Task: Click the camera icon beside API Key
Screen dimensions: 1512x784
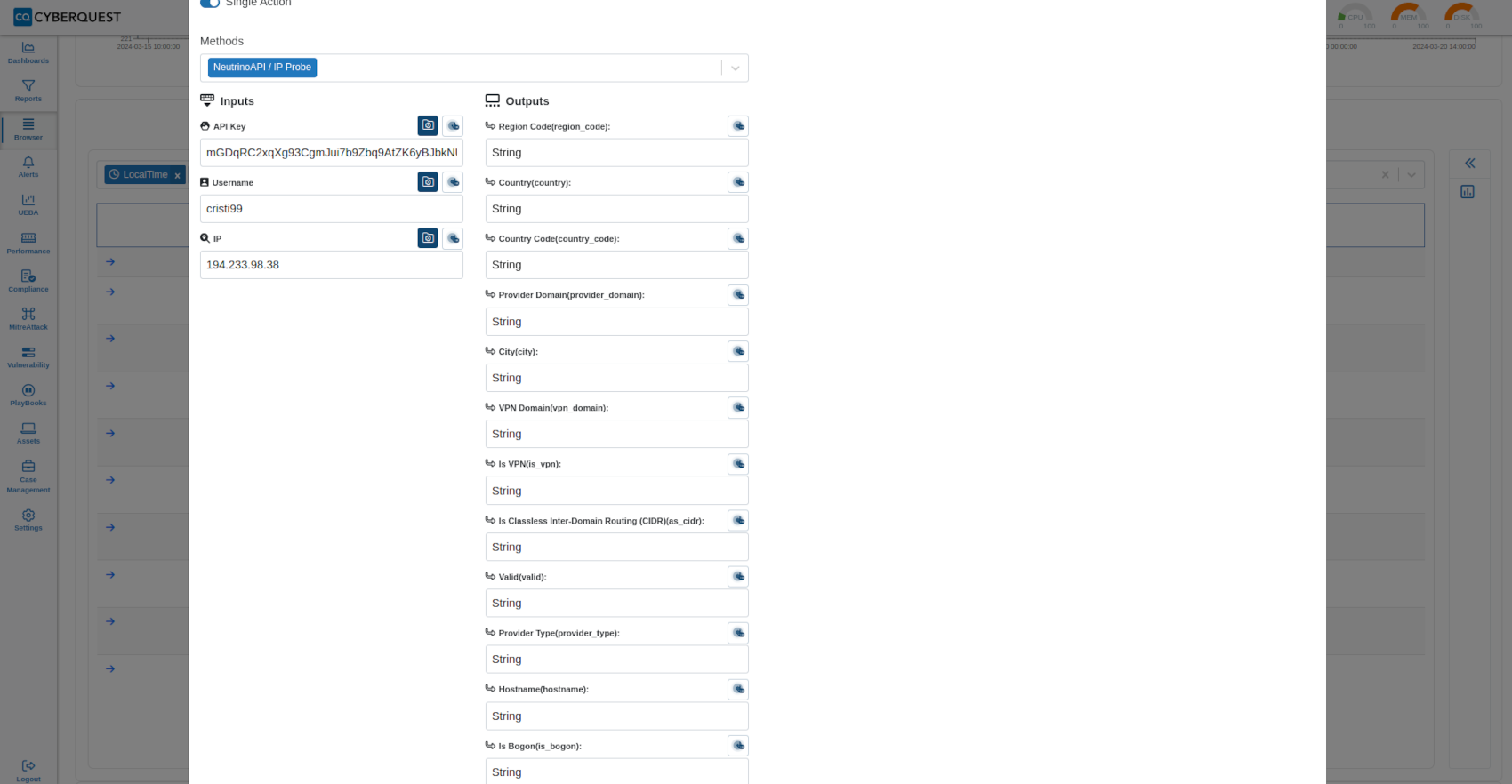Action: 428,125
